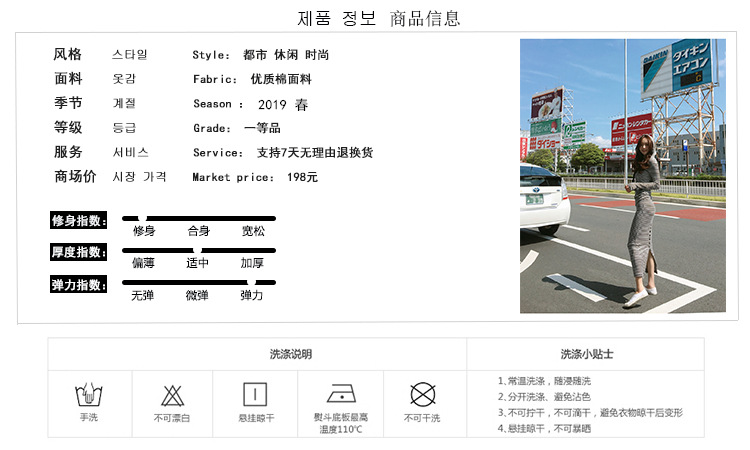Click the grade value 一等品
750x450 pixels.
point(262,128)
